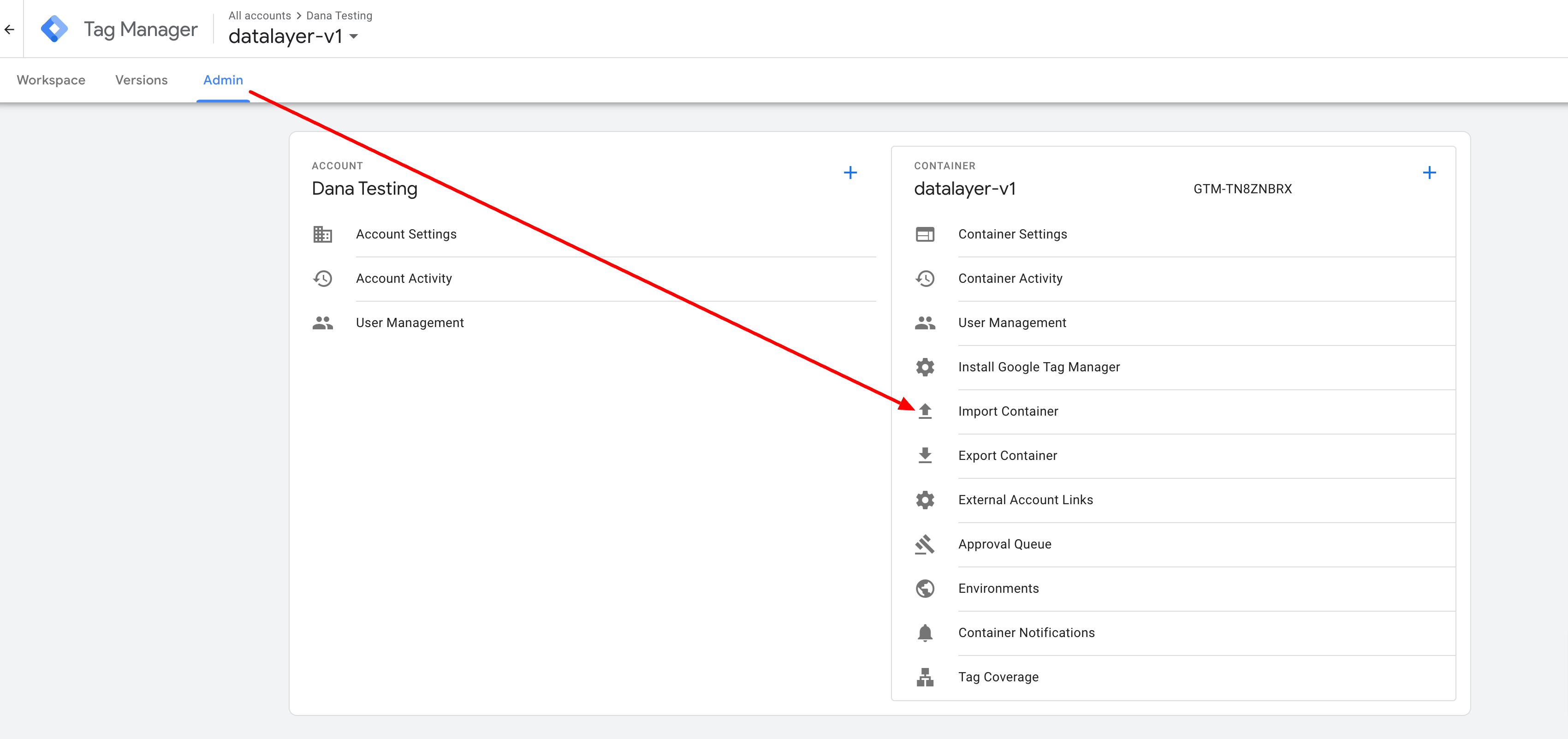
Task: Click the Account Activity history icon
Action: click(323, 279)
